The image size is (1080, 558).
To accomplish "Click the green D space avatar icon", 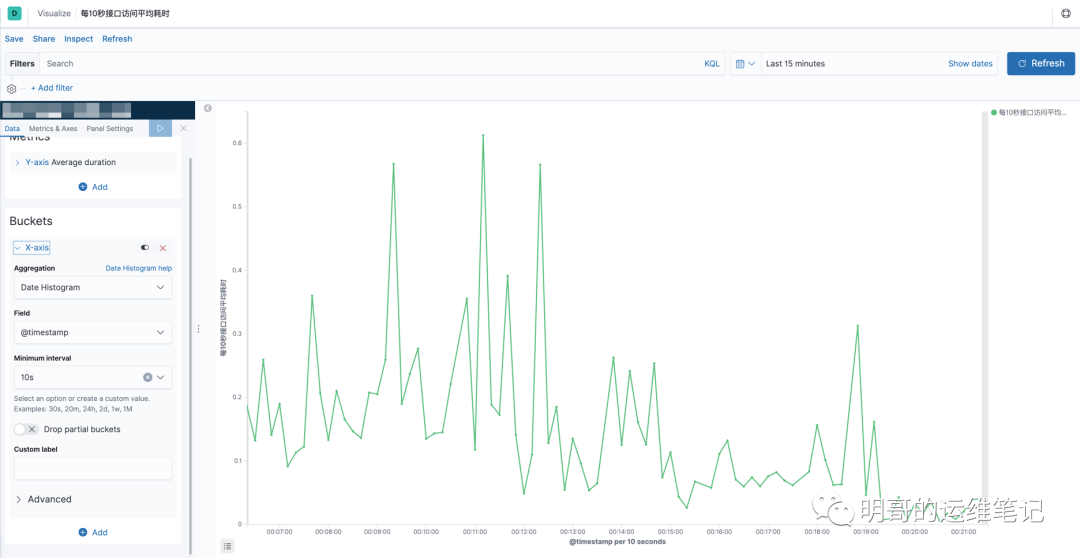I will click(x=14, y=13).
